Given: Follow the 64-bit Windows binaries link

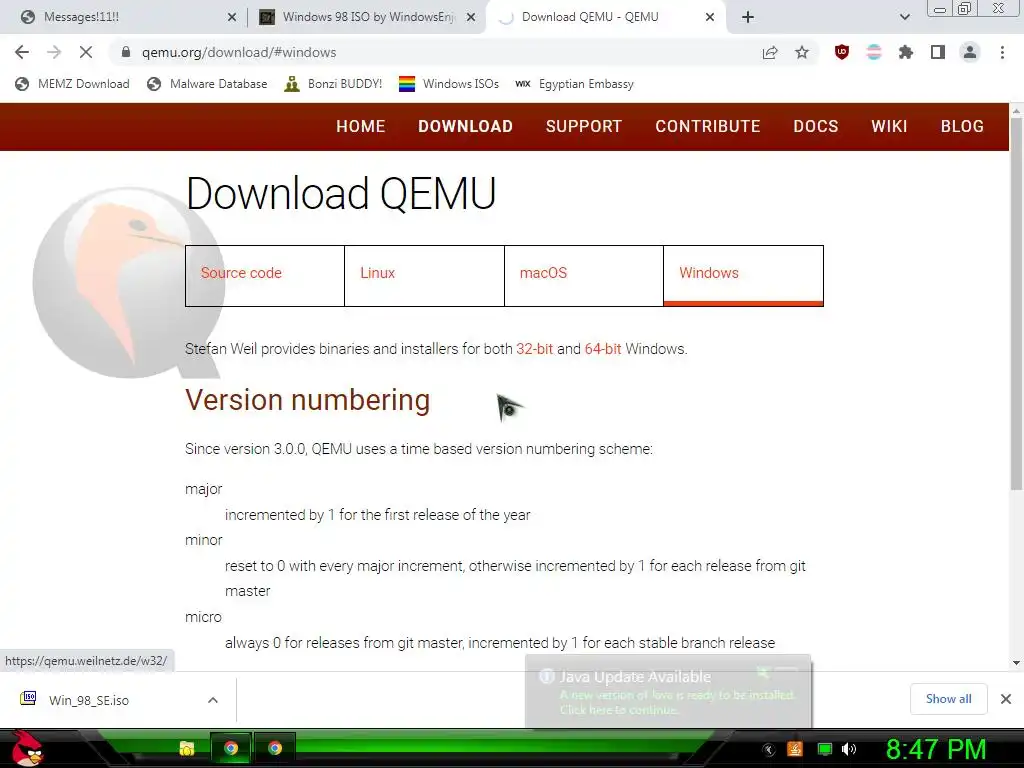Looking at the screenshot, I should (x=603, y=349).
